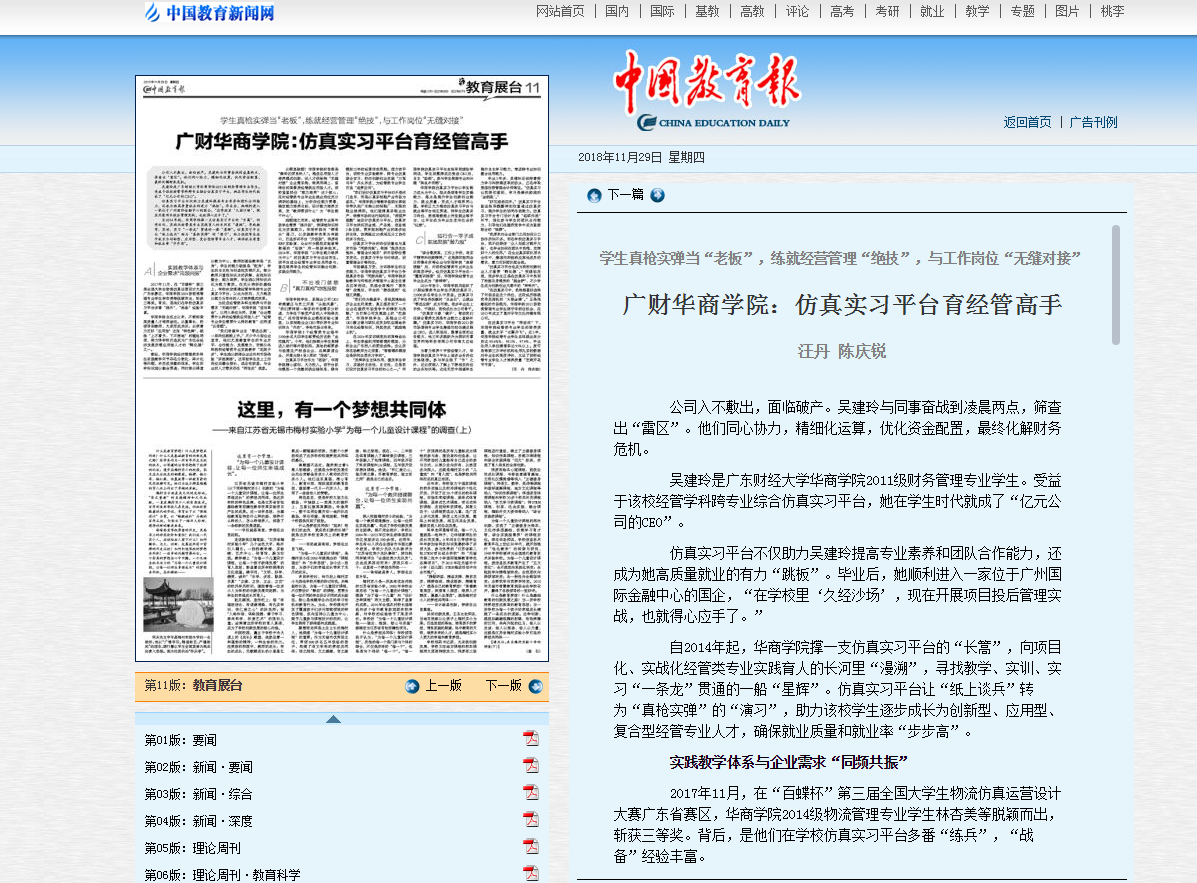Open the 专题 navigation item
Screen dimensions: 1197x883
1022,11
